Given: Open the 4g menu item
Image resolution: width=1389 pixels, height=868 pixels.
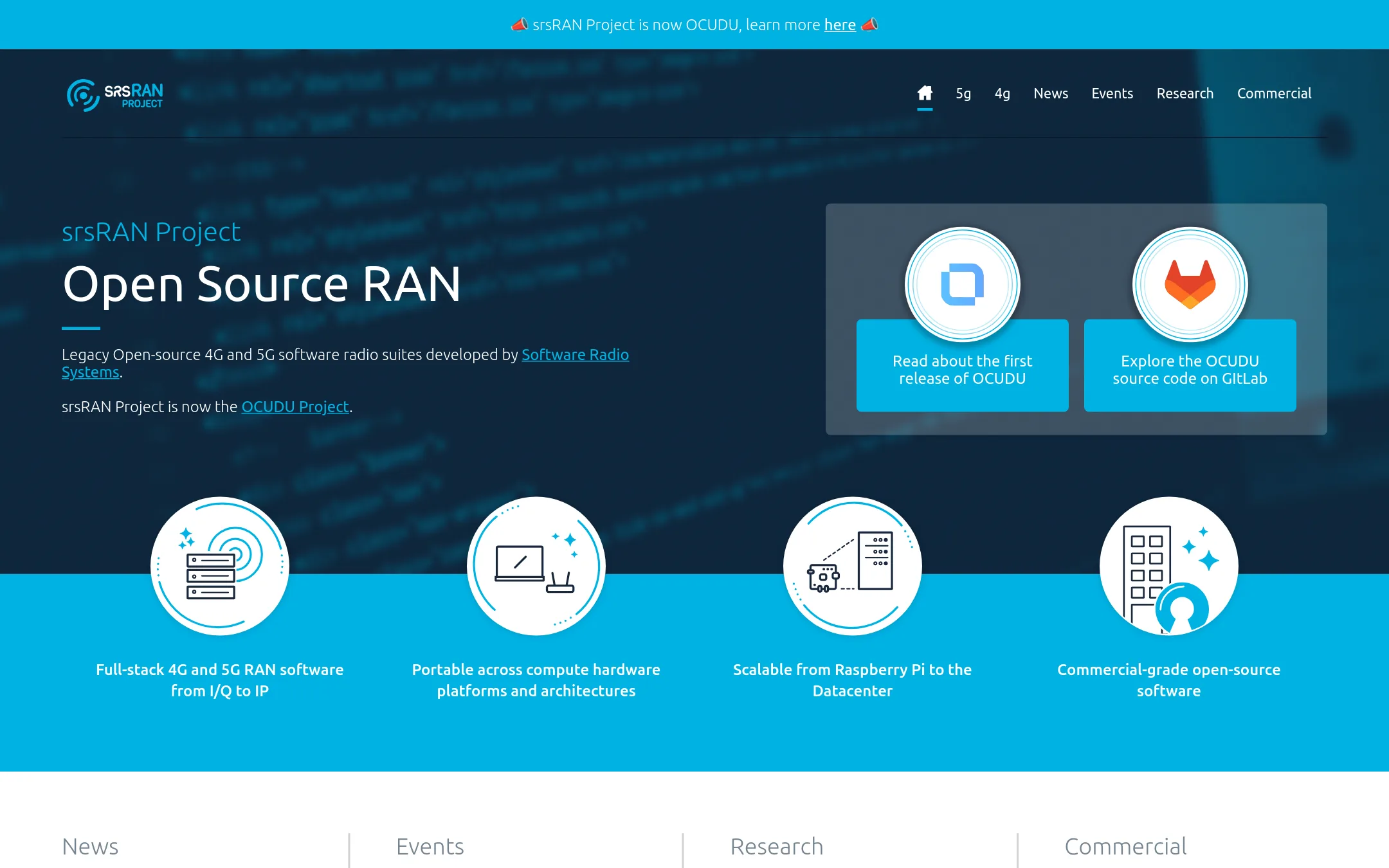Looking at the screenshot, I should click(1002, 93).
